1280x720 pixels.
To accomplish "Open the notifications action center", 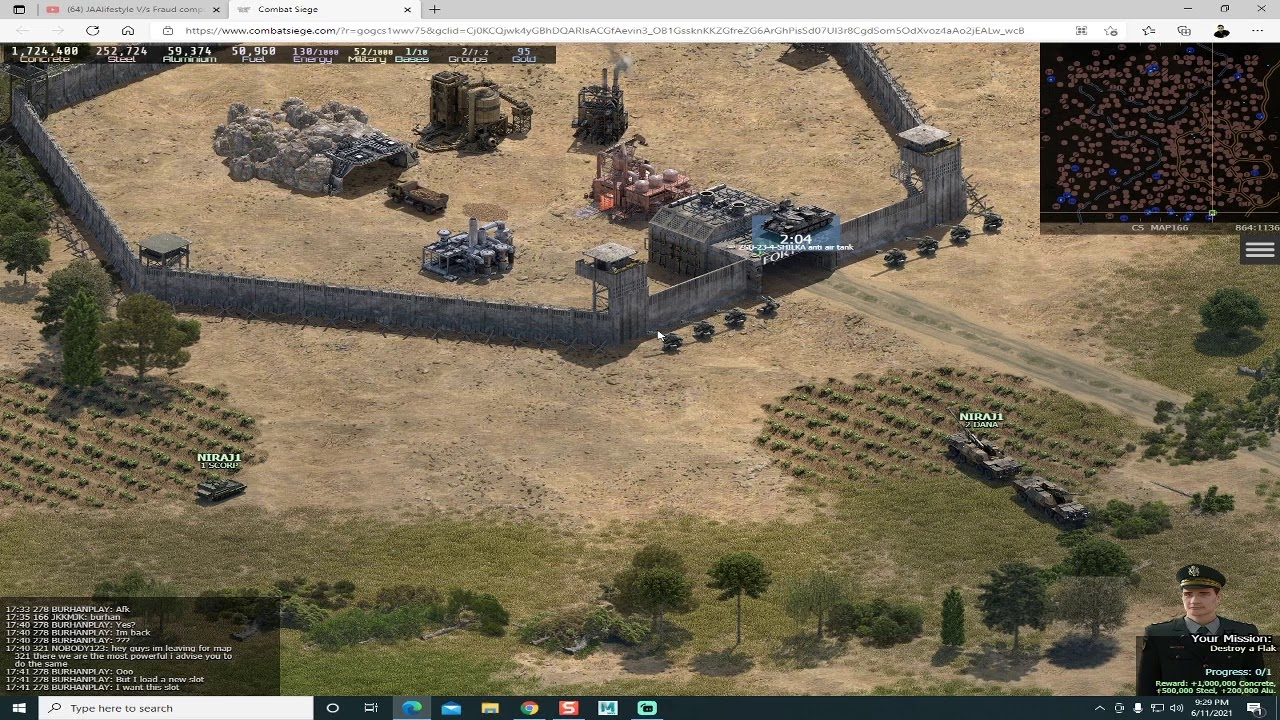I will (1255, 708).
